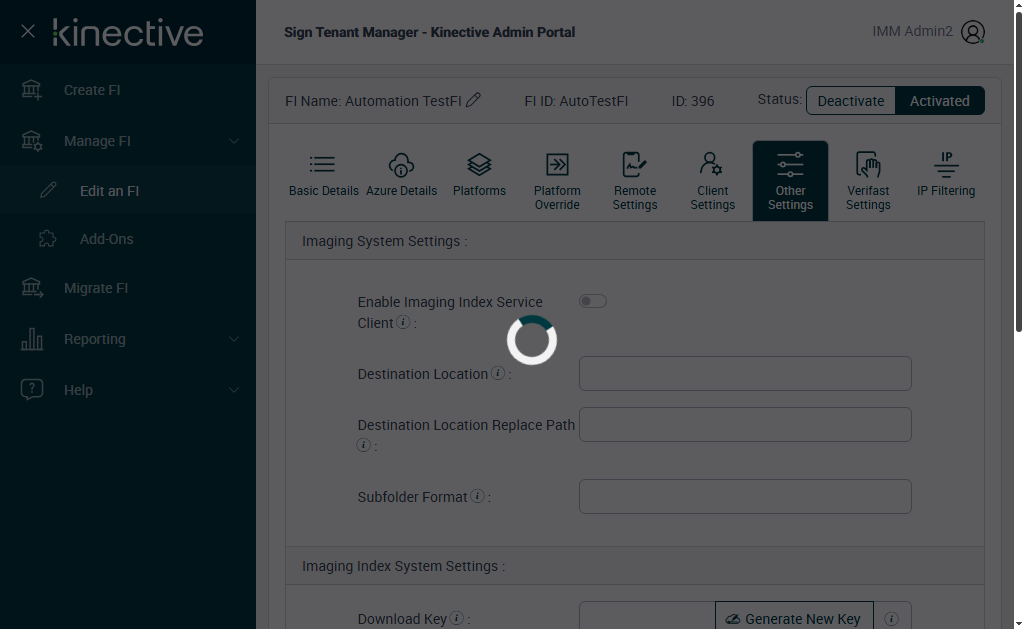Image resolution: width=1024 pixels, height=629 pixels.
Task: Click the Migrate FI bank arrow icon
Action: [31, 288]
